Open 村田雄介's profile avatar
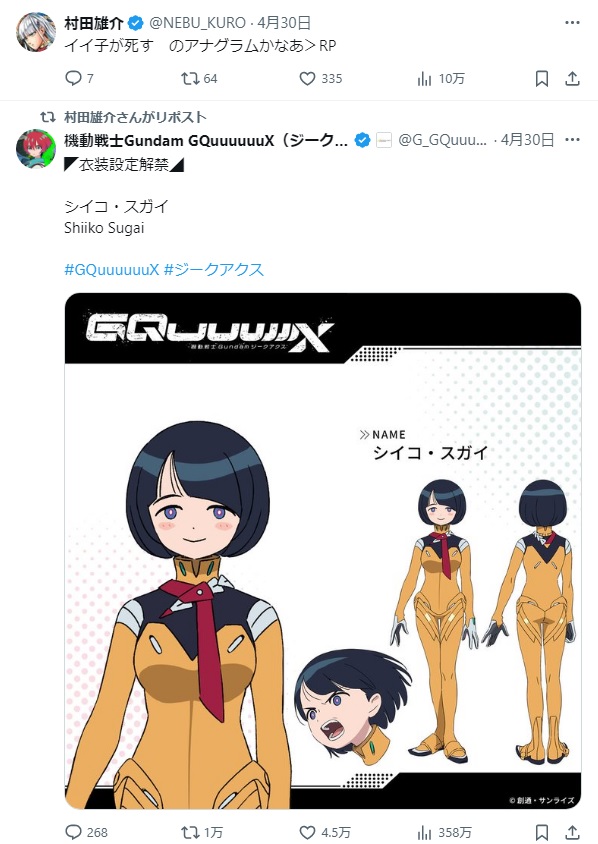Viewport: 598px width, 844px height. (x=36, y=32)
